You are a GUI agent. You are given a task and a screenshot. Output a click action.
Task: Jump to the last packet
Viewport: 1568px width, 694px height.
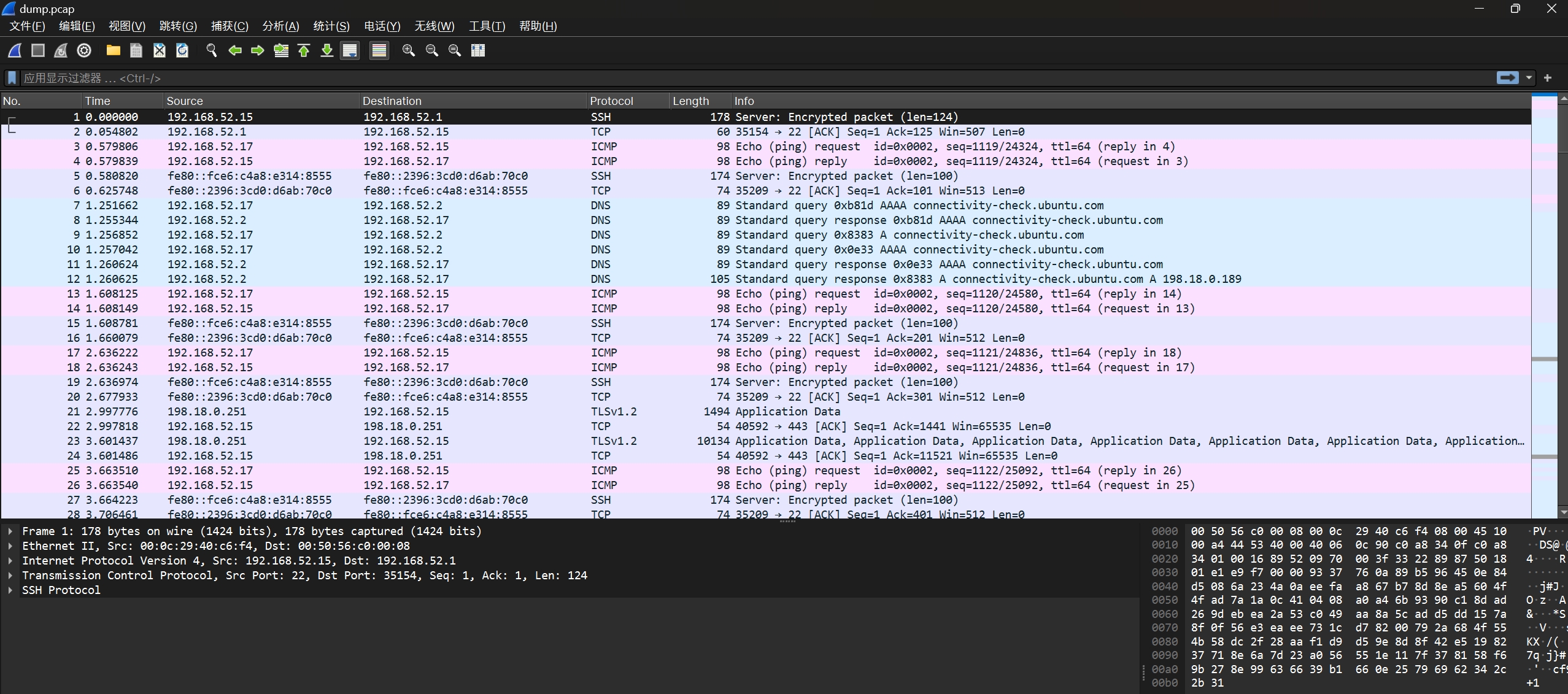point(327,50)
